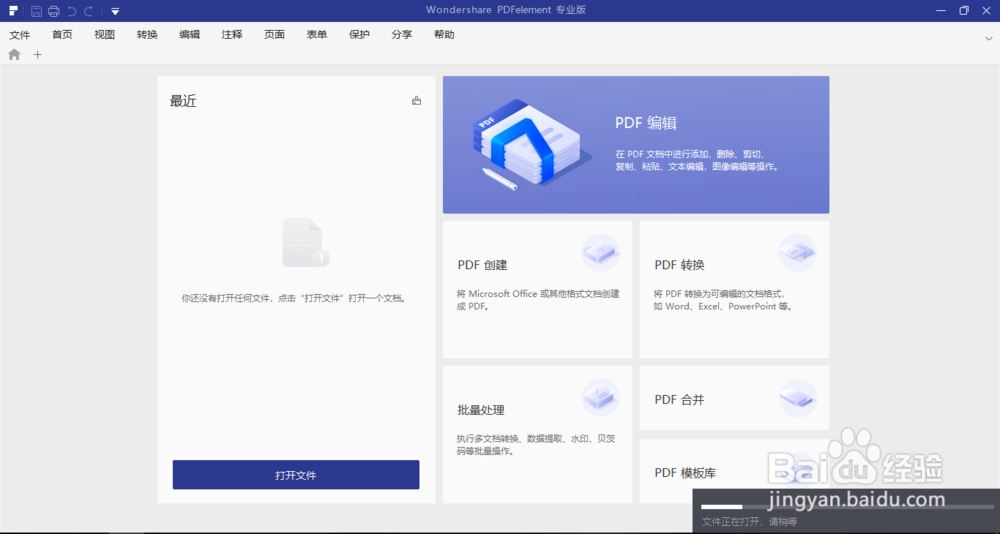Click the 打开文件 button
This screenshot has height=534, width=1000.
point(296,475)
